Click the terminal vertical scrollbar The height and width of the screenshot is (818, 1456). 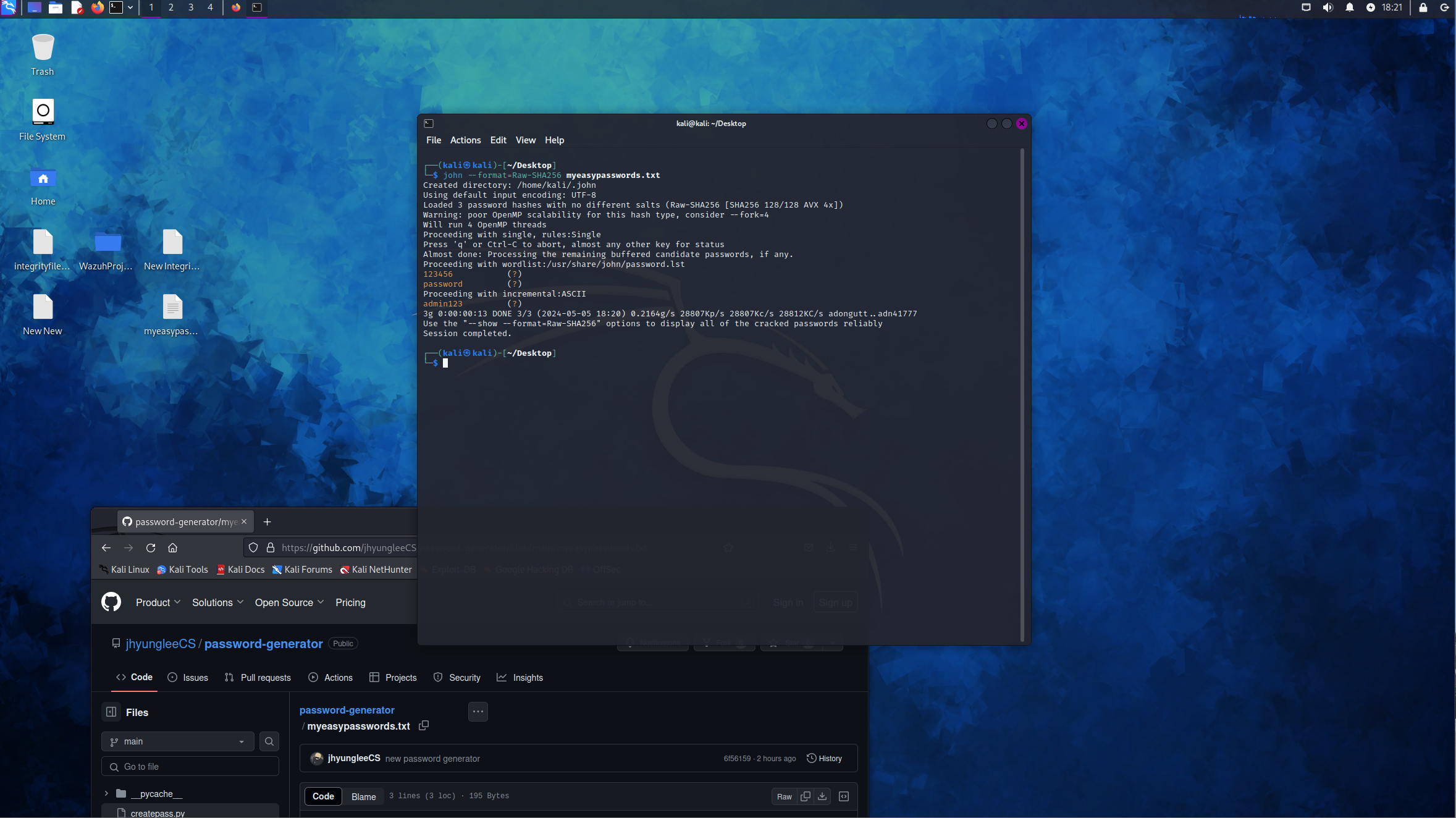click(x=1022, y=395)
